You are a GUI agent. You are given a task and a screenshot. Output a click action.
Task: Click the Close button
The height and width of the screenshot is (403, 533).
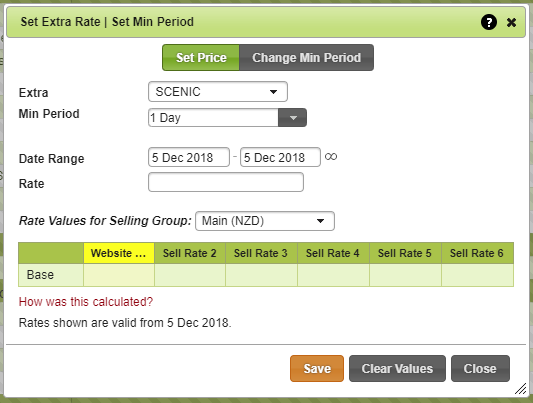coord(480,369)
